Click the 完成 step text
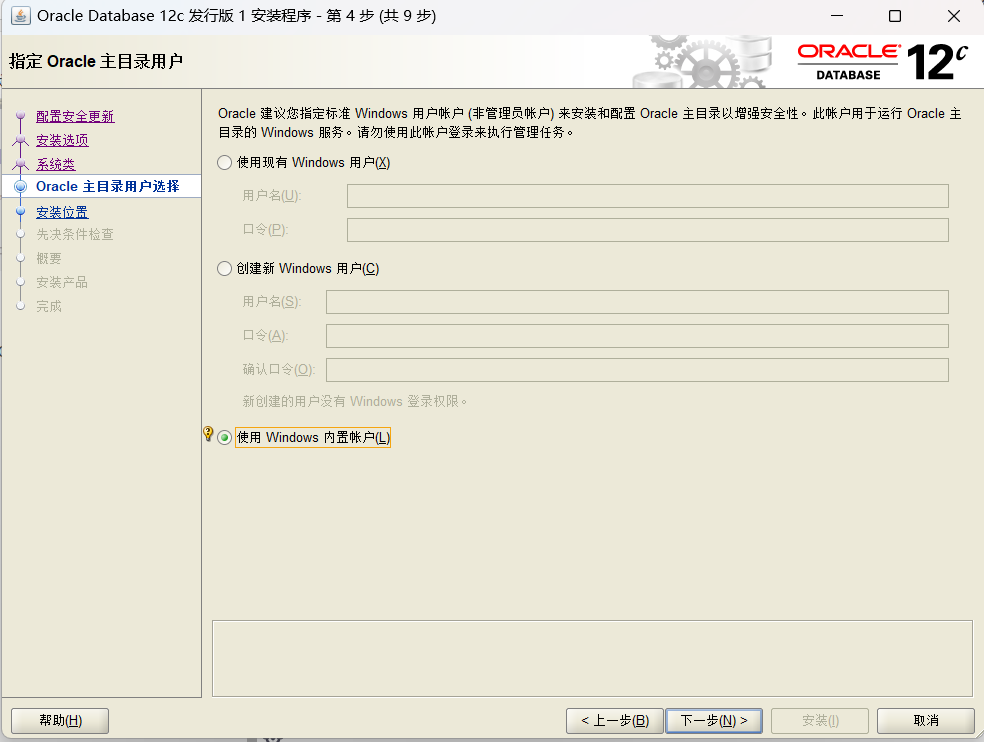The width and height of the screenshot is (984, 742). pyautogui.click(x=49, y=306)
